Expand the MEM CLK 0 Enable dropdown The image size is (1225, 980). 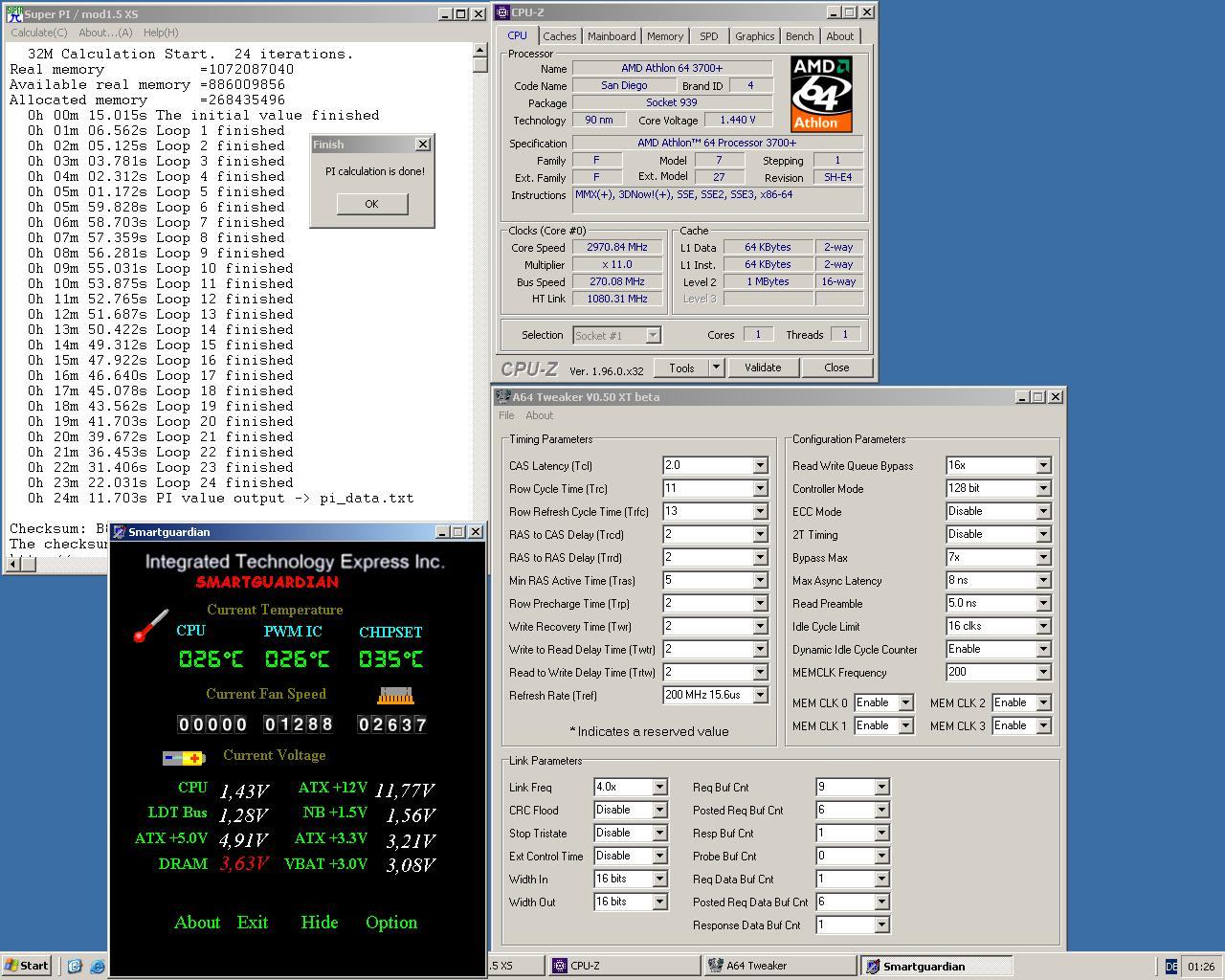(905, 703)
